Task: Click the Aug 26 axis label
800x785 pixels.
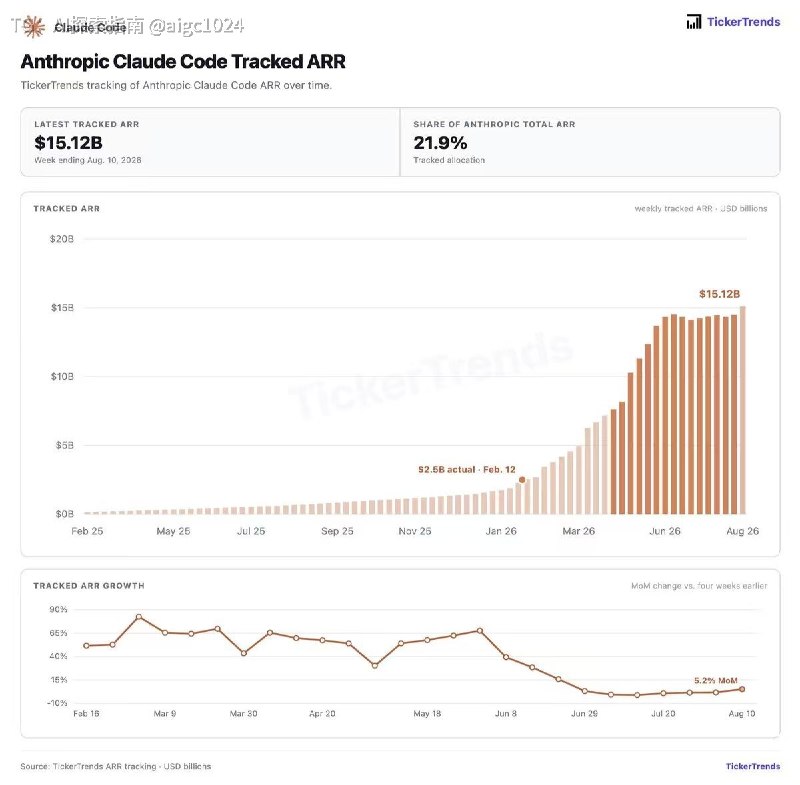Action: [x=742, y=531]
